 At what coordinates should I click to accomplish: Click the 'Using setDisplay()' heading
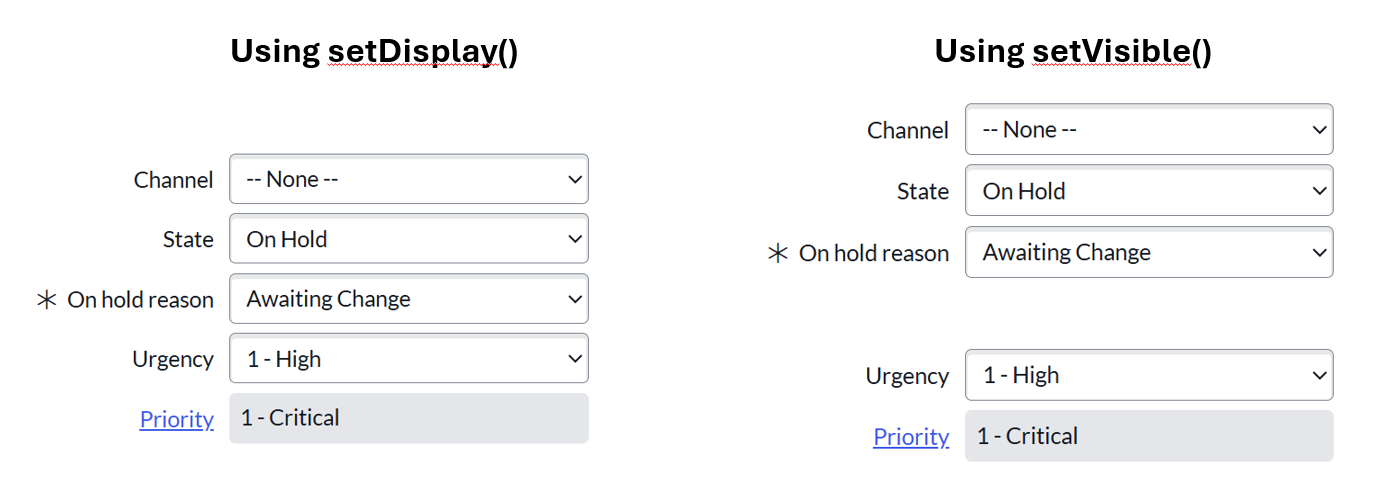click(x=374, y=51)
